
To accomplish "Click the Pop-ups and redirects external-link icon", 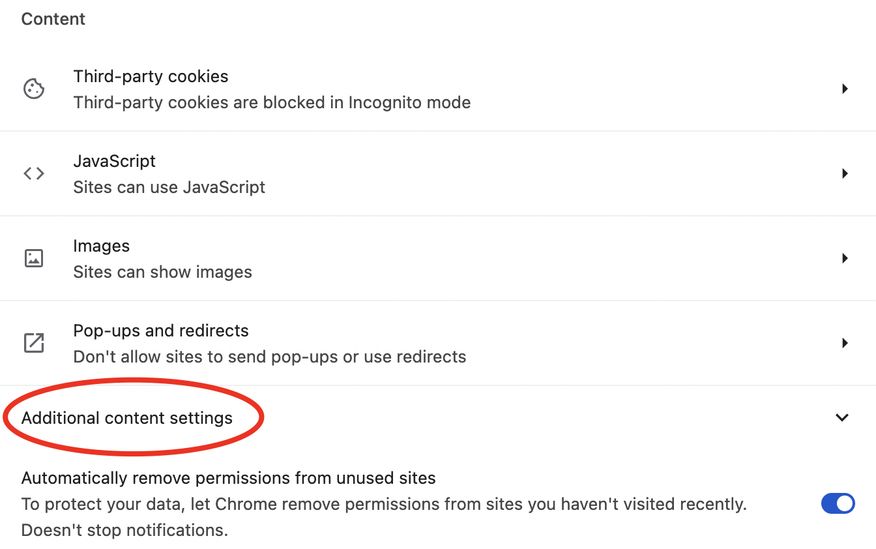I will [x=34, y=343].
